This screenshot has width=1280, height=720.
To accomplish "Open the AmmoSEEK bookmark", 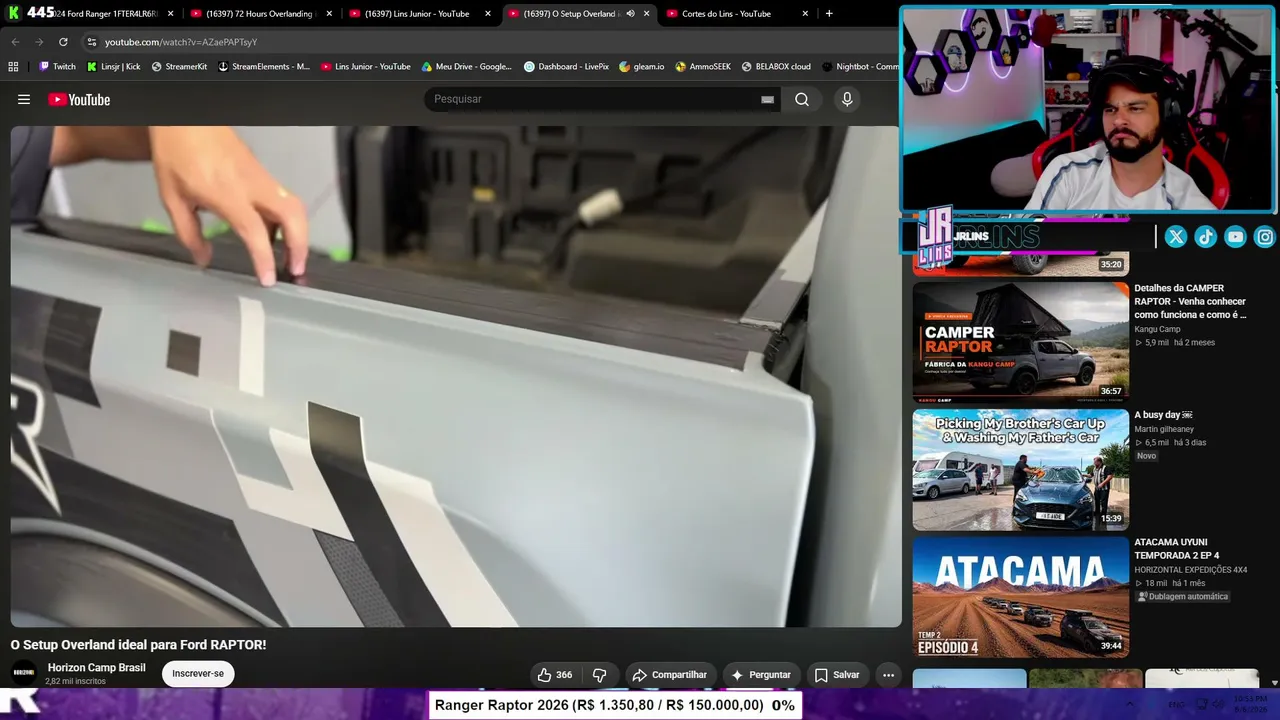I will coord(703,67).
